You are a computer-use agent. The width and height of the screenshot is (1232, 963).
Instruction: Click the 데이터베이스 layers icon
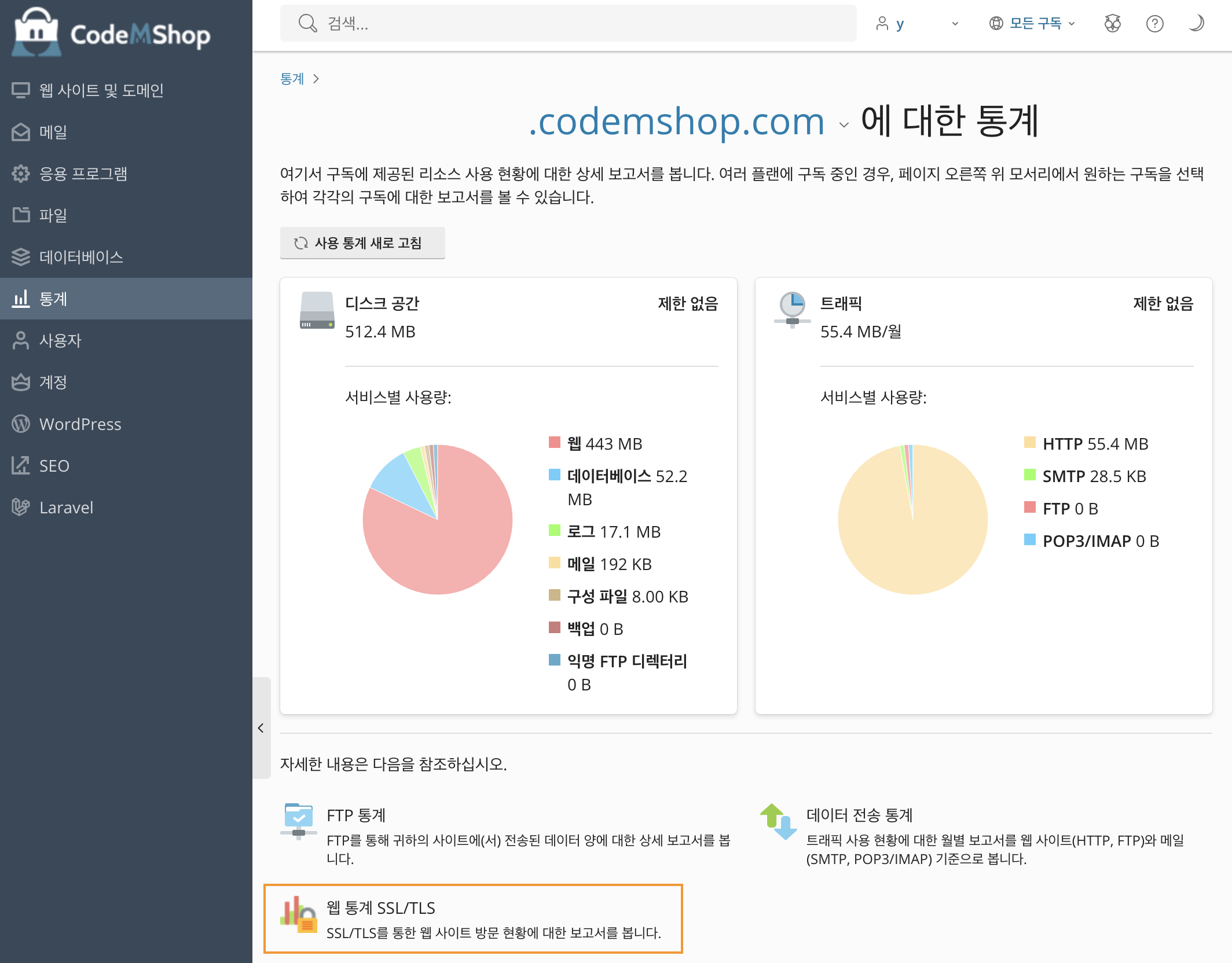coord(21,257)
